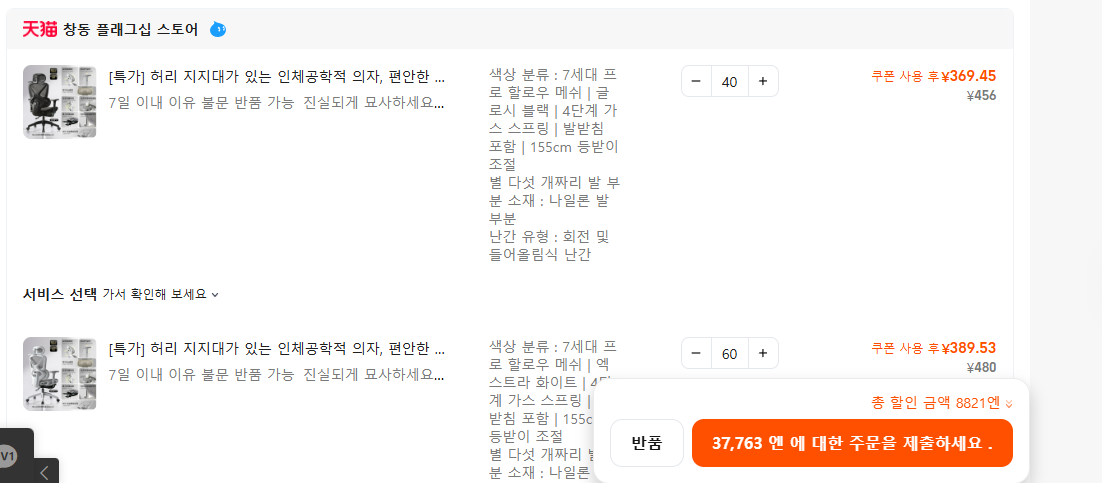Open the blue customer chat icon
This screenshot has width=1102, height=483.
click(x=218, y=29)
